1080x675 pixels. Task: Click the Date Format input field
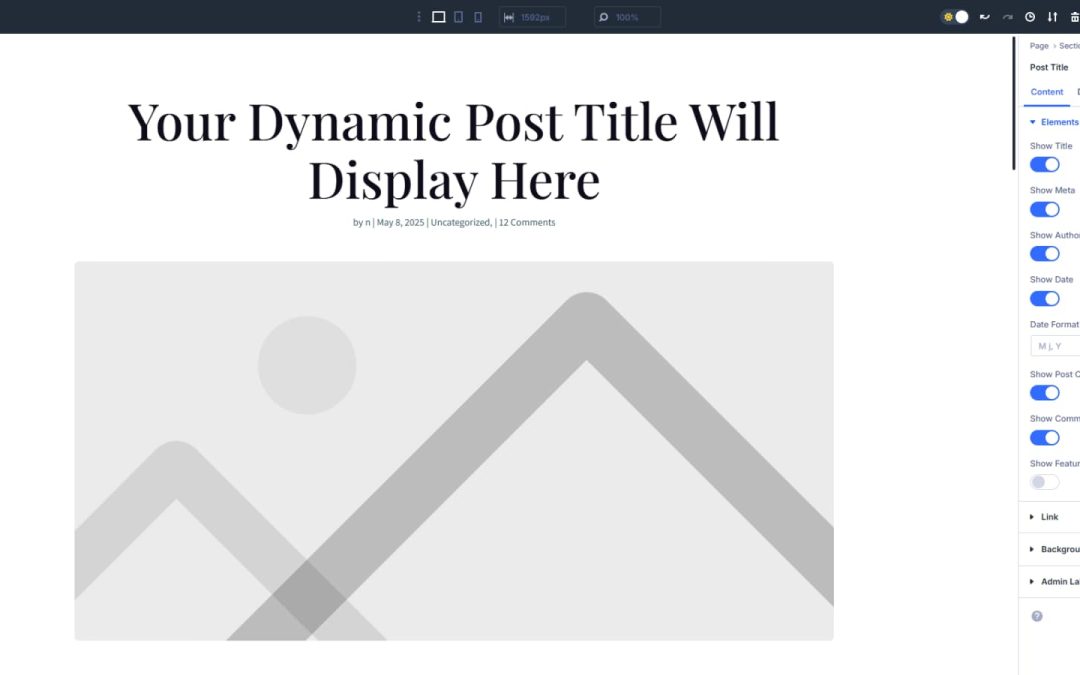(1055, 346)
